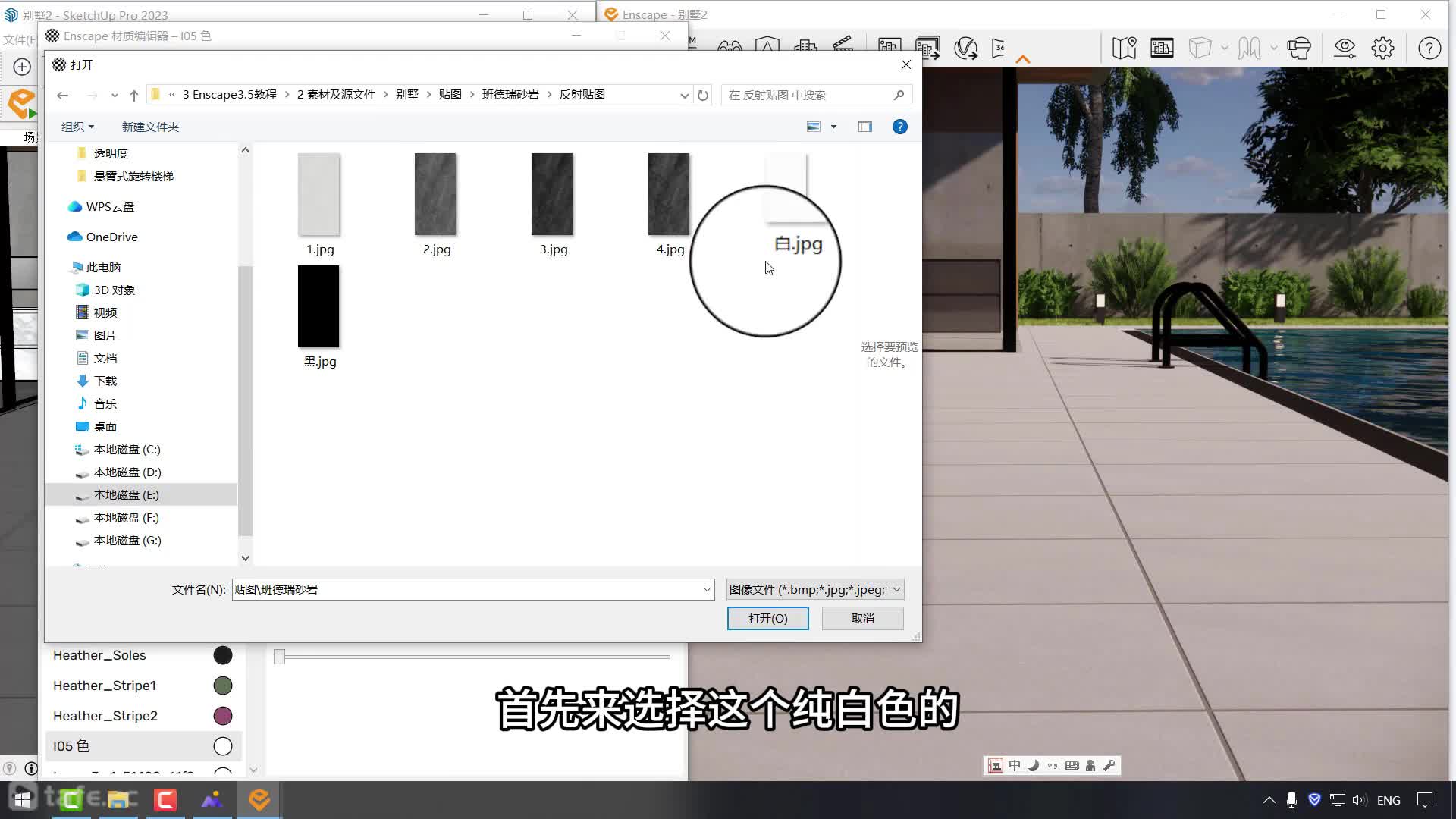Toggle preview pane in Open dialog

tap(864, 127)
